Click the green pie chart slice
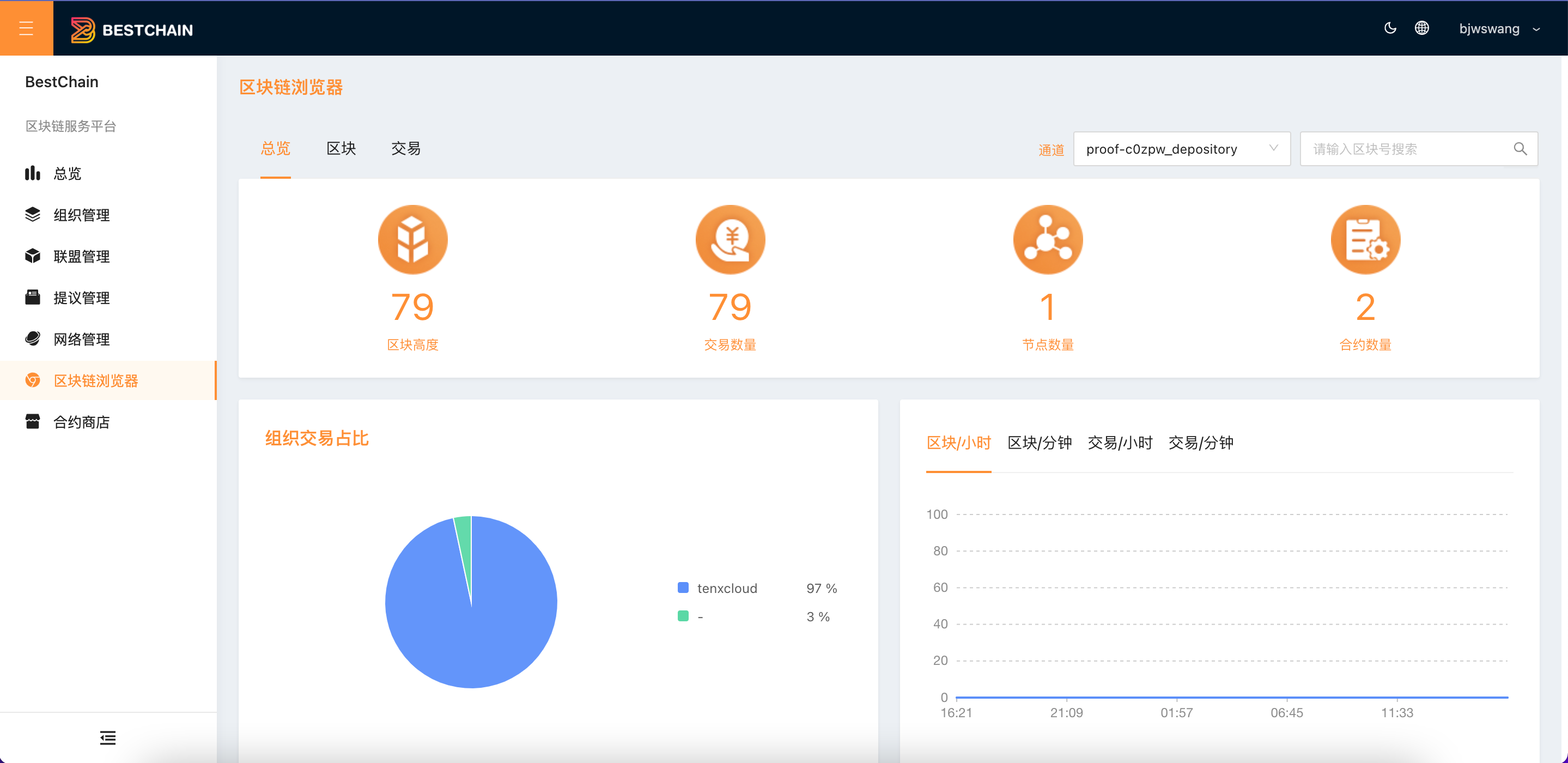 (464, 542)
